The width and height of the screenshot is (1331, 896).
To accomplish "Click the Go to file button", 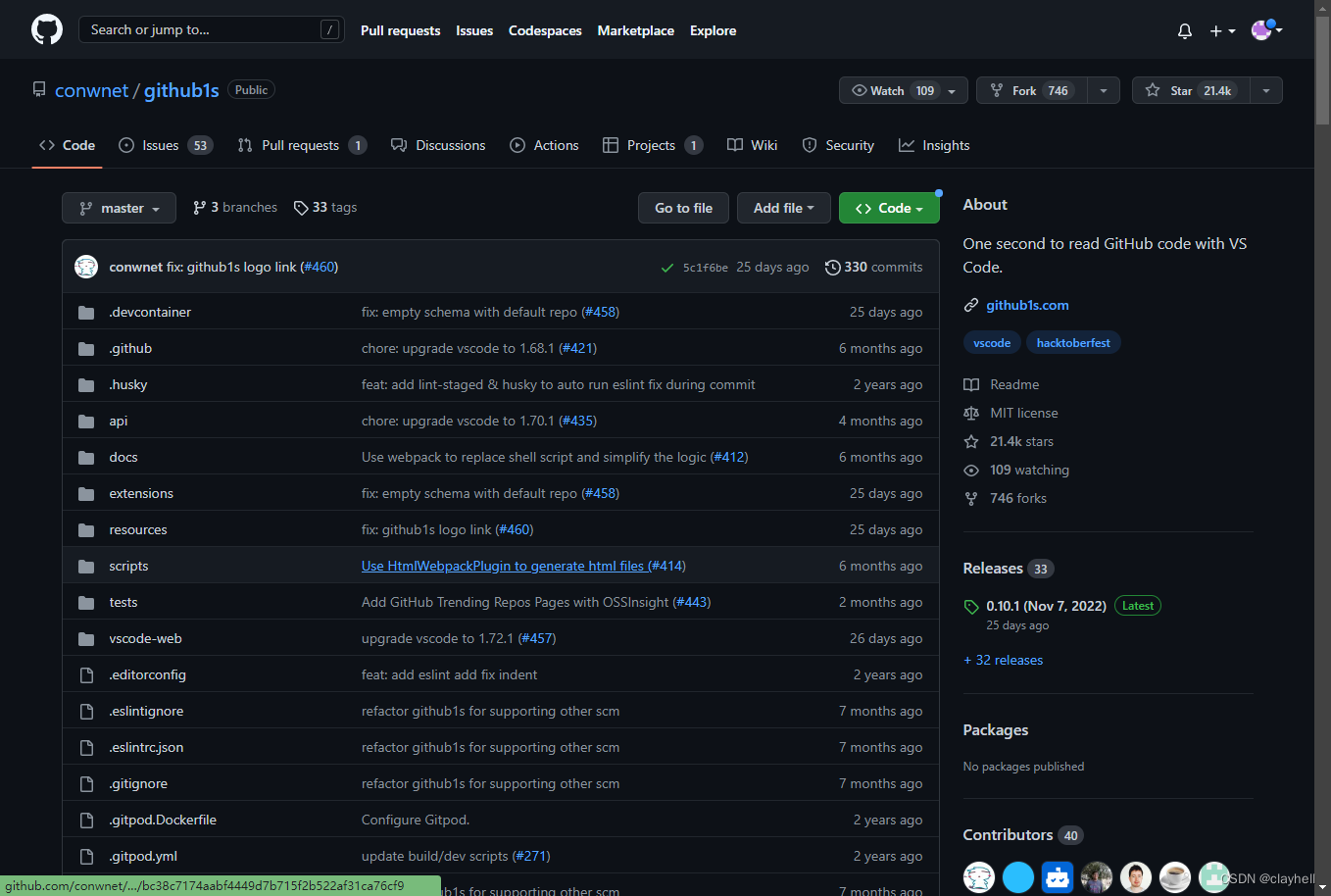I will 683,208.
